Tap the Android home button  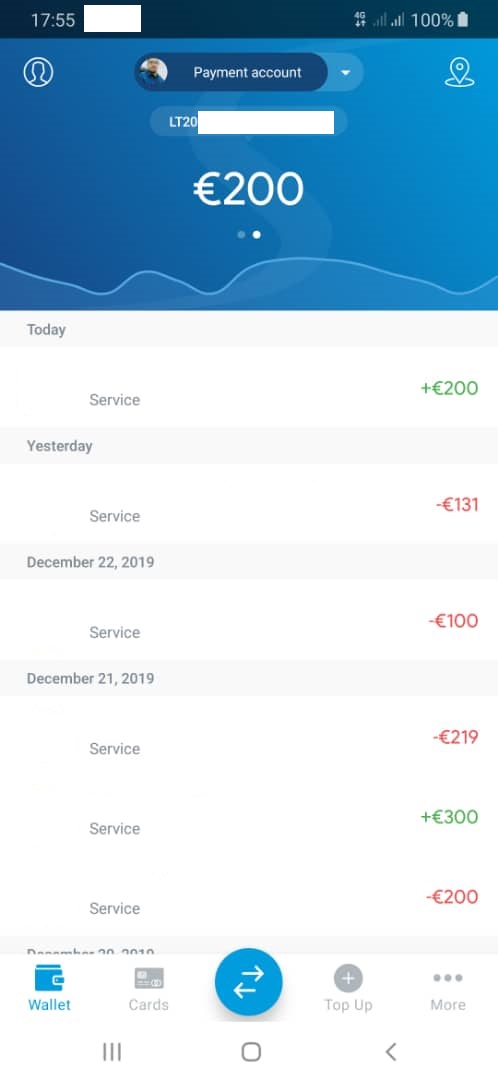tap(251, 1052)
